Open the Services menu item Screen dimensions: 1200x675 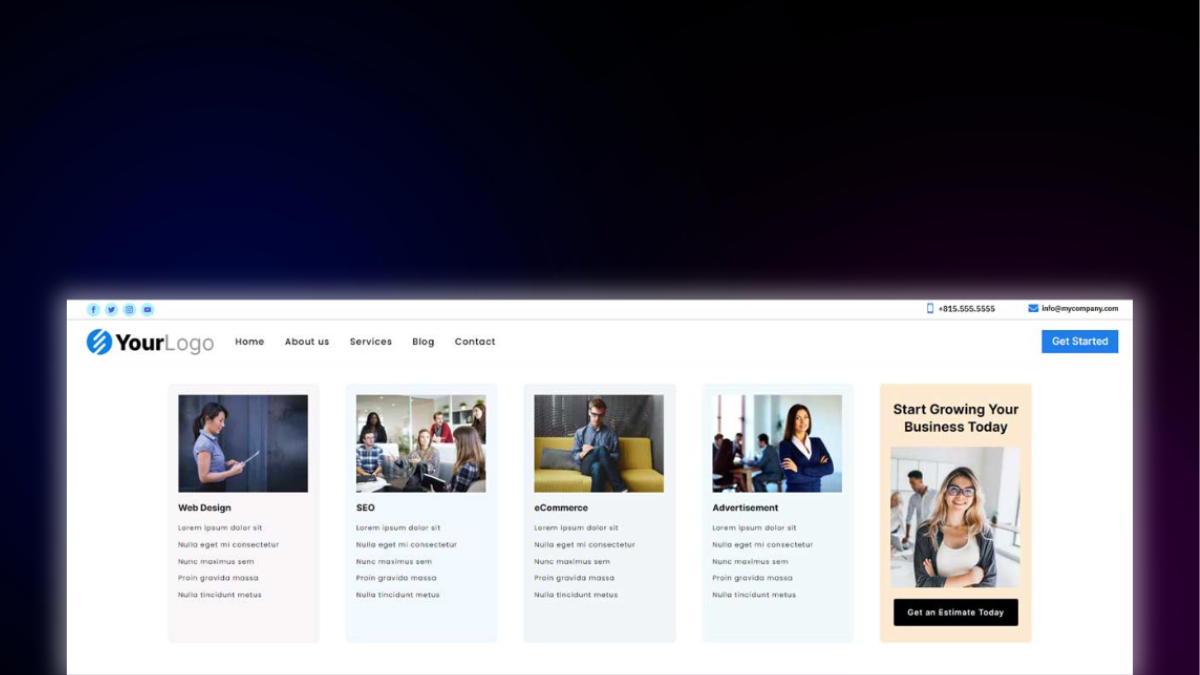[x=371, y=342]
